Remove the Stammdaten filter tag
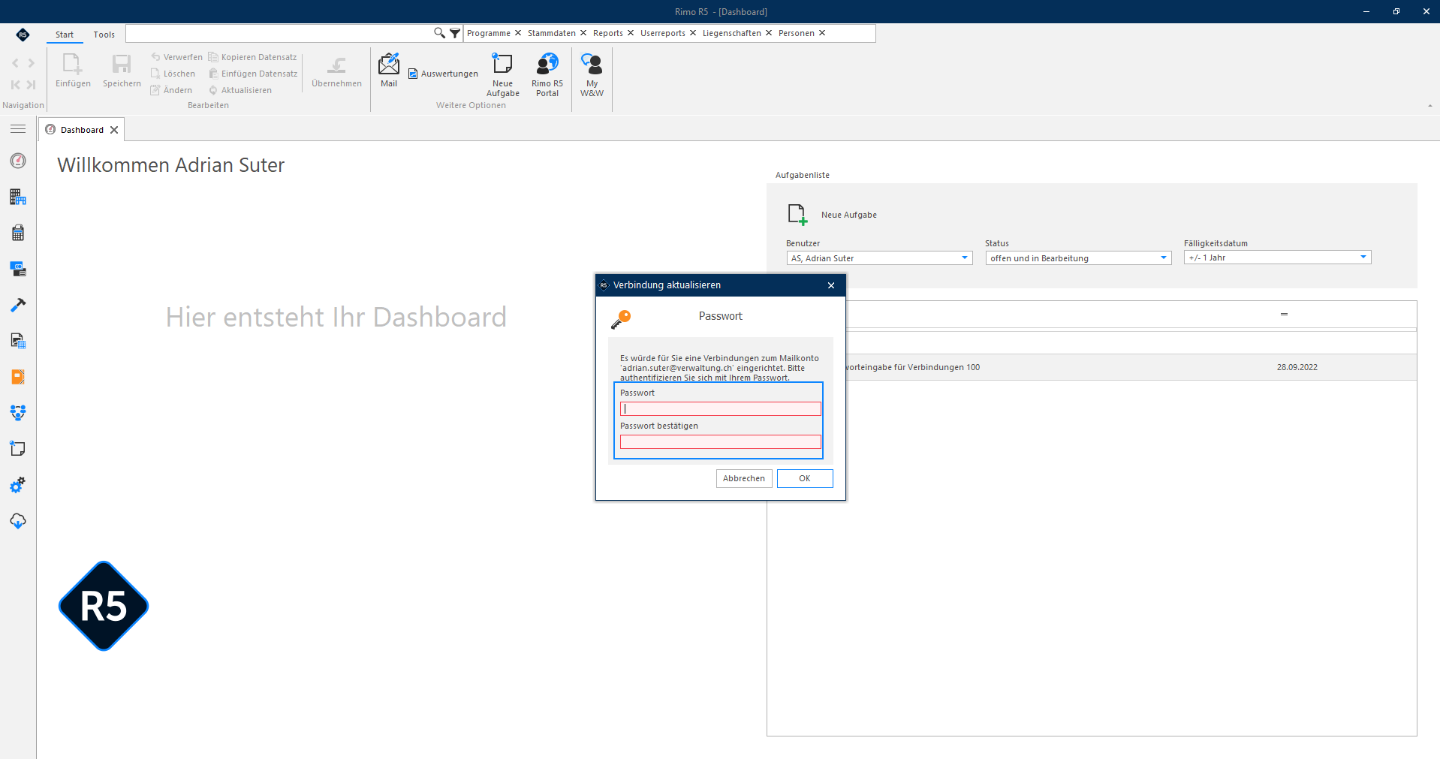Viewport: 1440px width, 759px height. point(583,33)
